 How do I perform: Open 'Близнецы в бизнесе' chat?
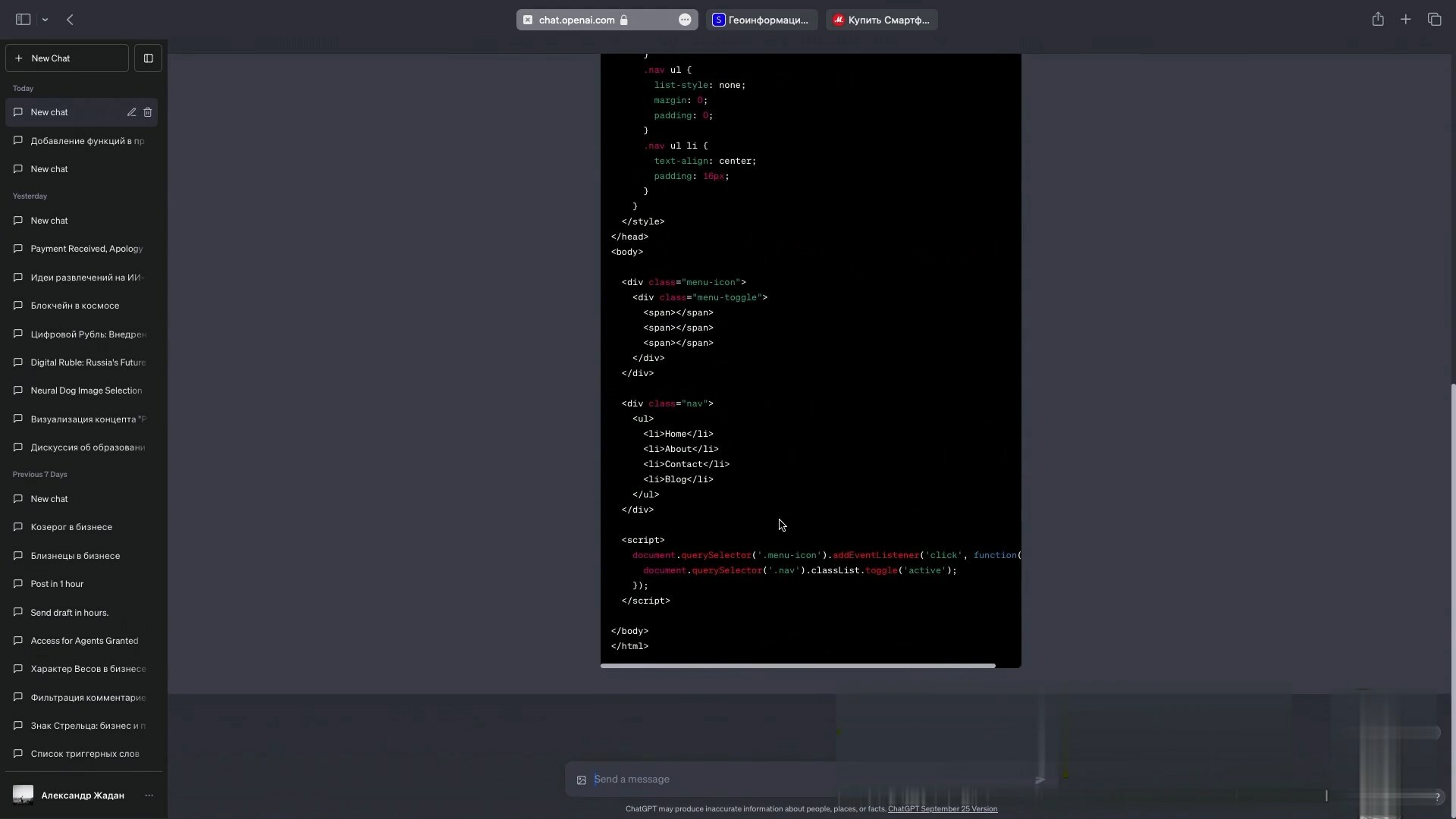pyautogui.click(x=82, y=556)
